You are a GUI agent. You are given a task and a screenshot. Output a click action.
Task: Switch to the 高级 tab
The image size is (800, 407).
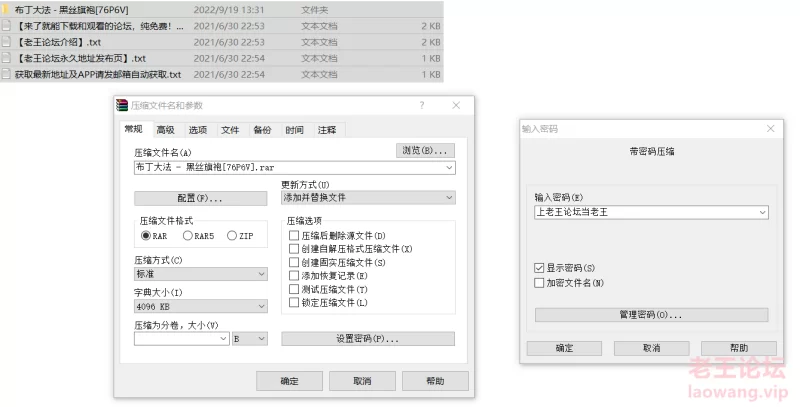(x=166, y=130)
